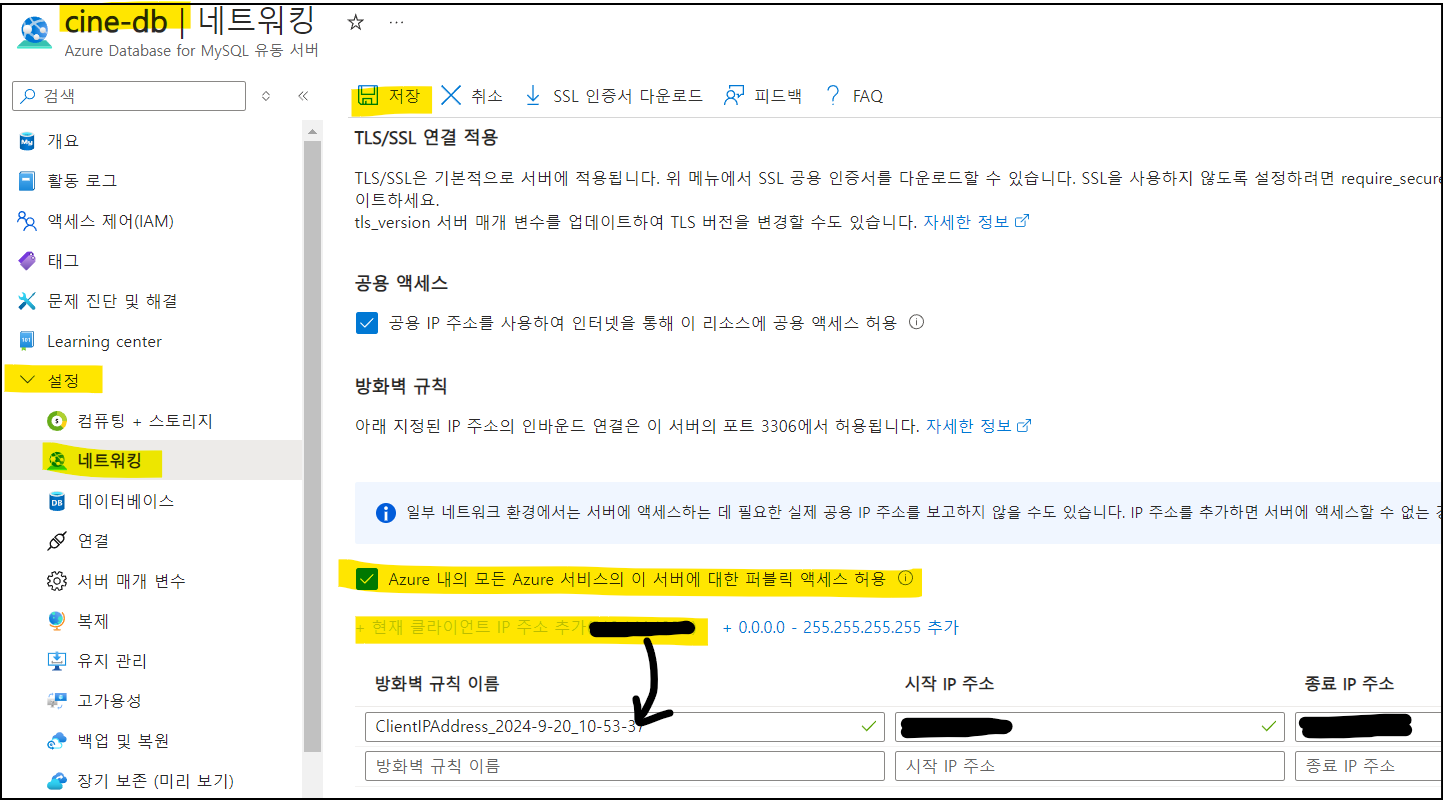Click the 활동 로그 icon
Image resolution: width=1443 pixels, height=800 pixels.
pyautogui.click(x=27, y=181)
